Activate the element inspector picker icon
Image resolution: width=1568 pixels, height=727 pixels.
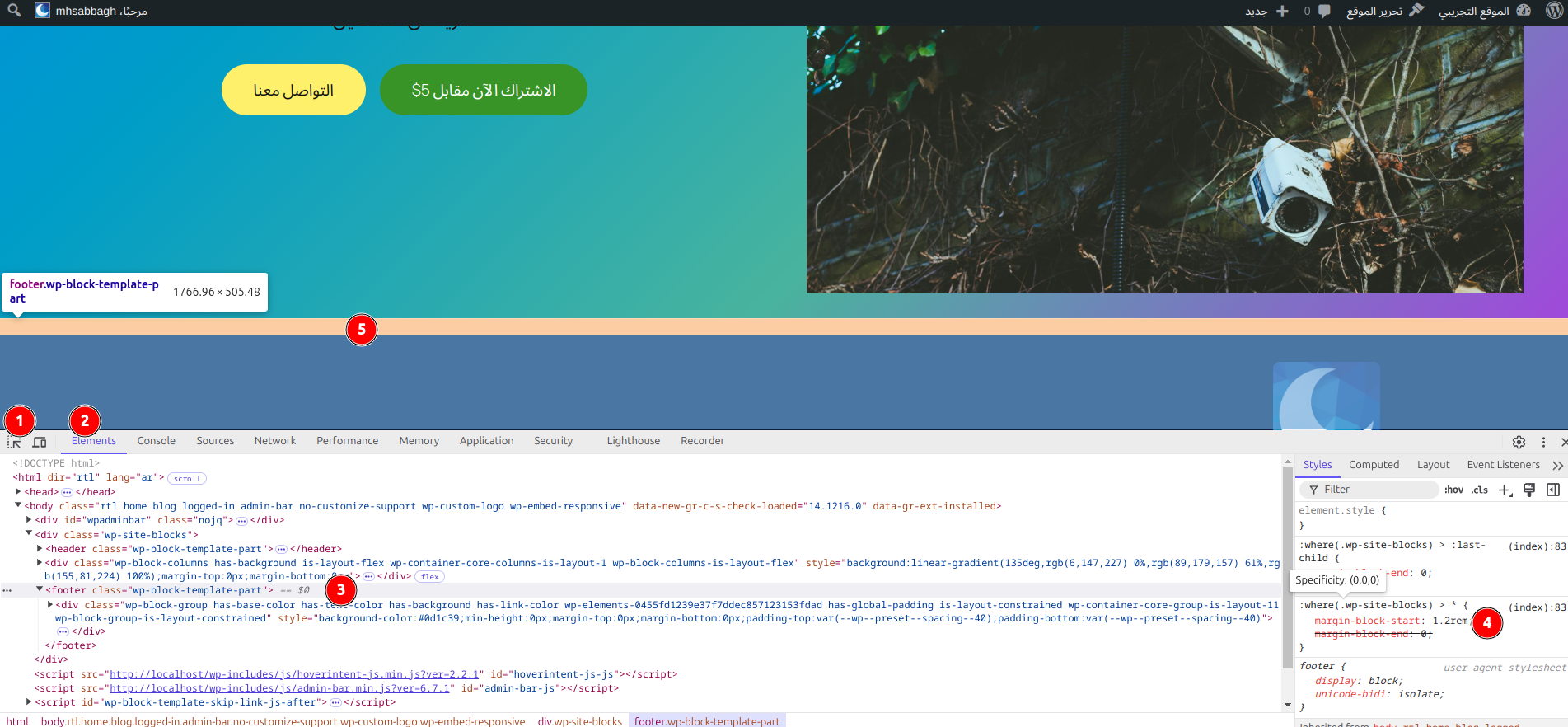(x=14, y=442)
